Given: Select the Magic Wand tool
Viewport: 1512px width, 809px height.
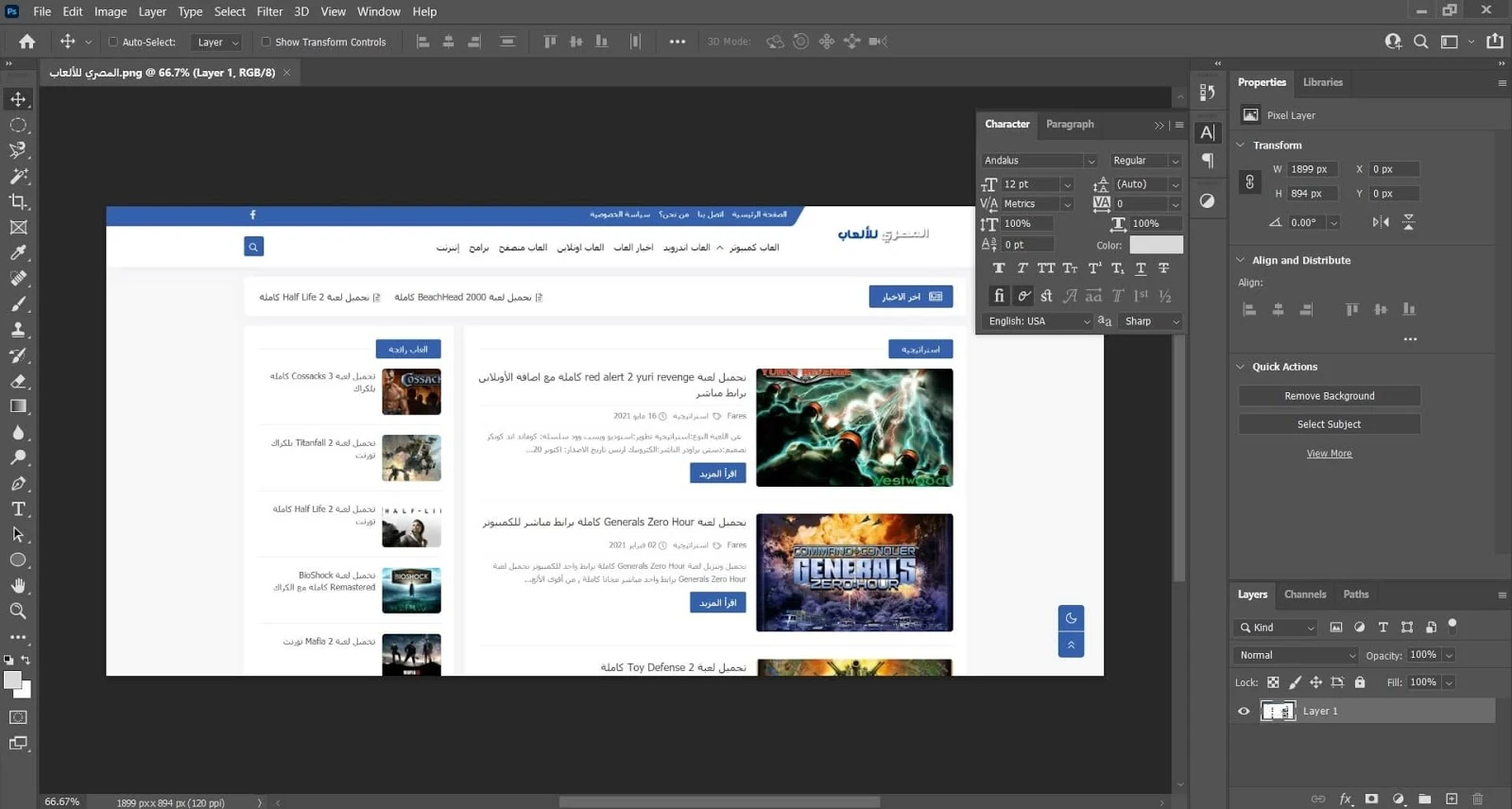Looking at the screenshot, I should 18,176.
